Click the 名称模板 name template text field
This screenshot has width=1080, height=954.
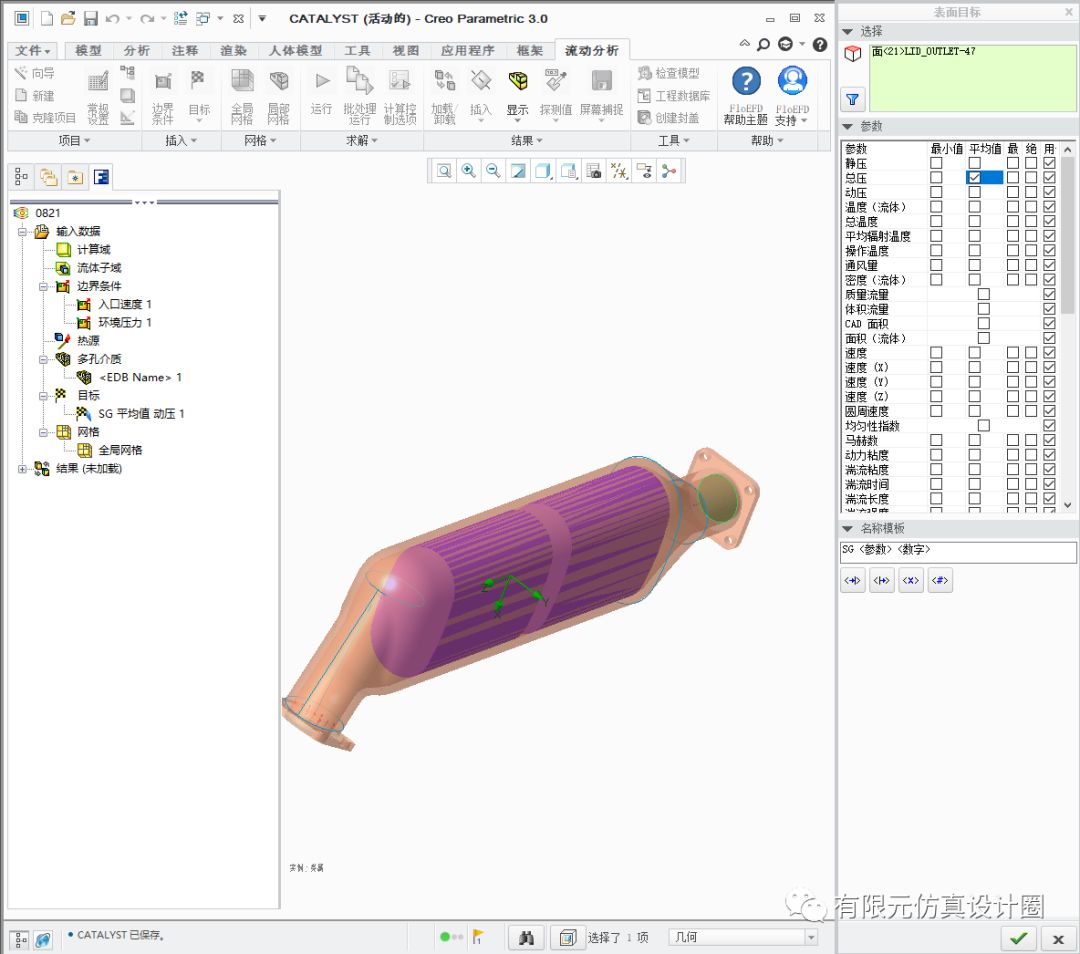pos(957,551)
